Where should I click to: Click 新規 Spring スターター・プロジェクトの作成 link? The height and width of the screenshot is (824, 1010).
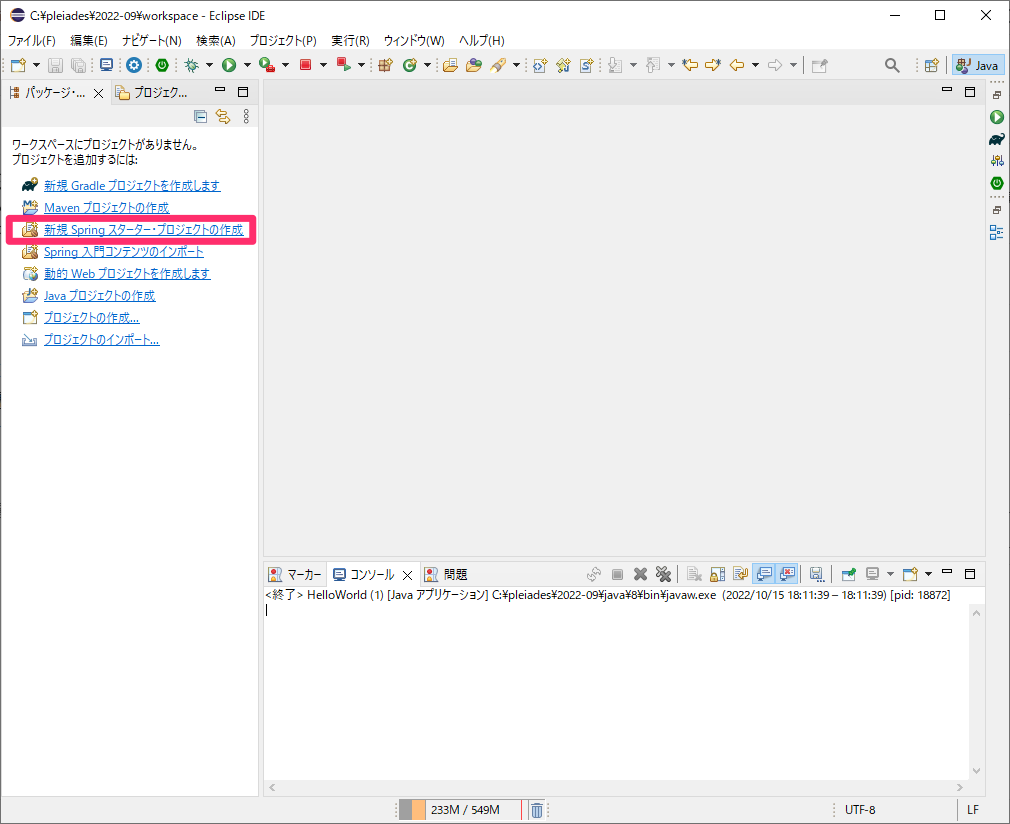pyautogui.click(x=144, y=230)
